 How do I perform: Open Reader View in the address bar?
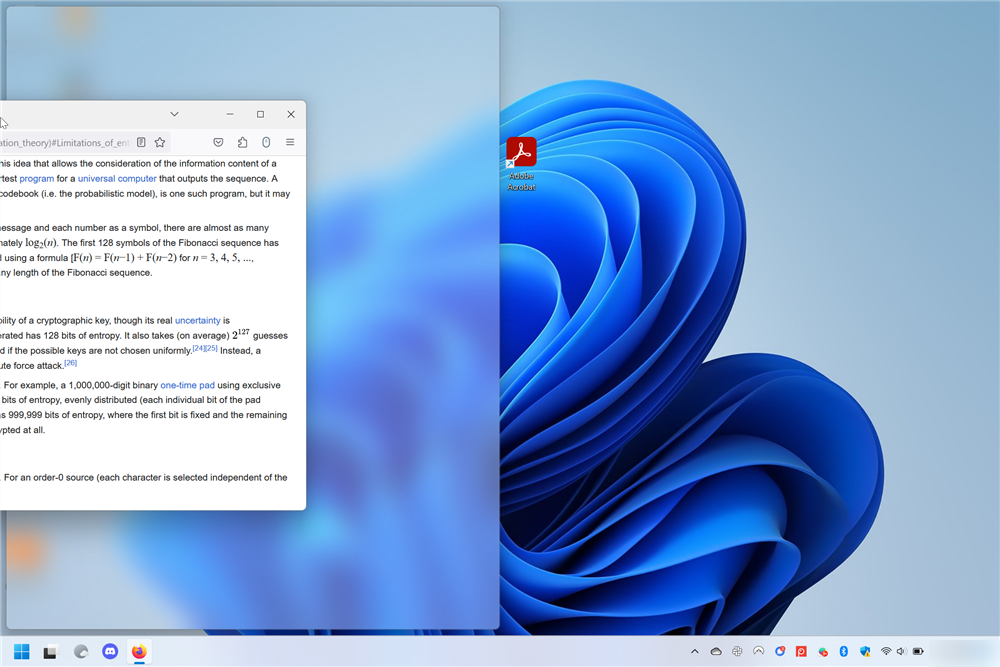(x=142, y=142)
